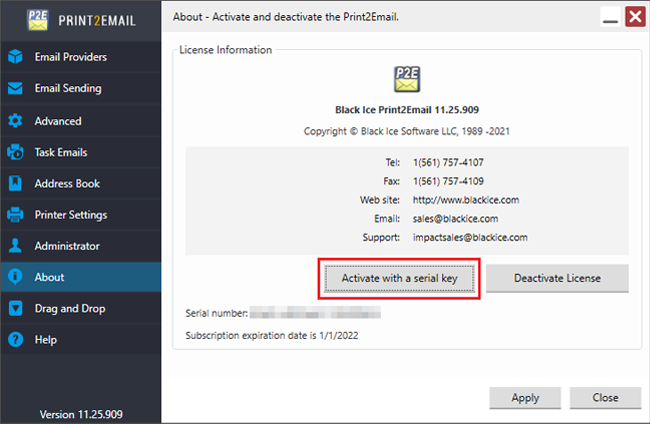
Task: Click Version 11.25.909 in sidebar footer
Action: click(81, 414)
